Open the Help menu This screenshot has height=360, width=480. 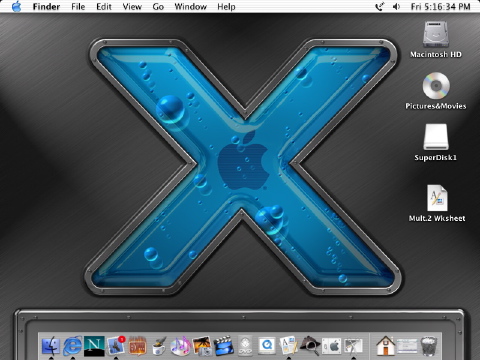(x=226, y=7)
